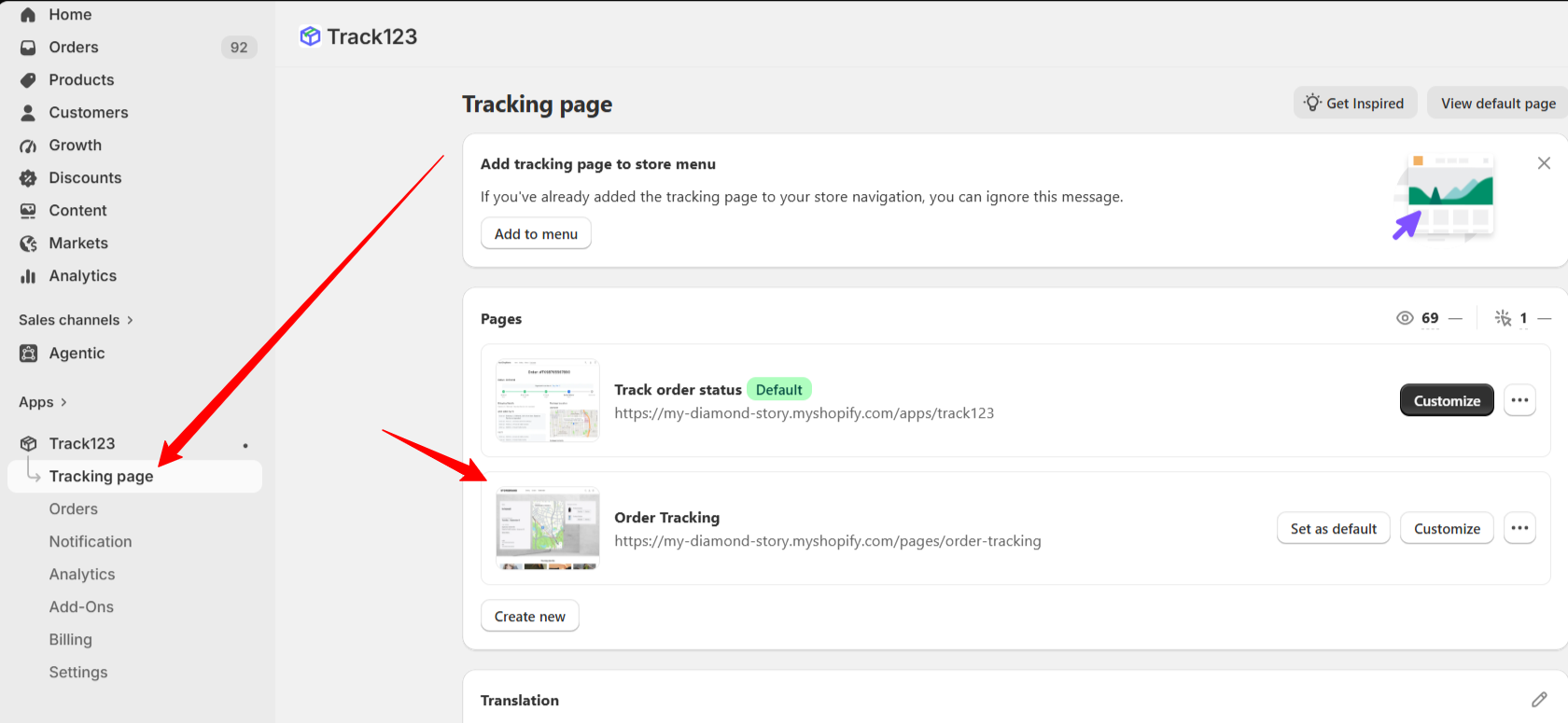1568x723 pixels.
Task: Click the View default page button
Action: [1498, 103]
